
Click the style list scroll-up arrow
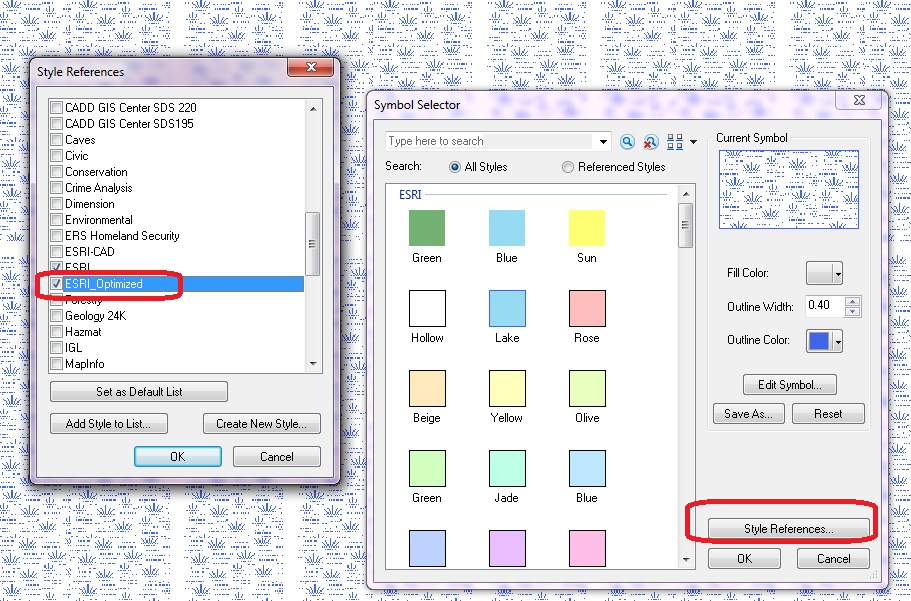pos(313,109)
